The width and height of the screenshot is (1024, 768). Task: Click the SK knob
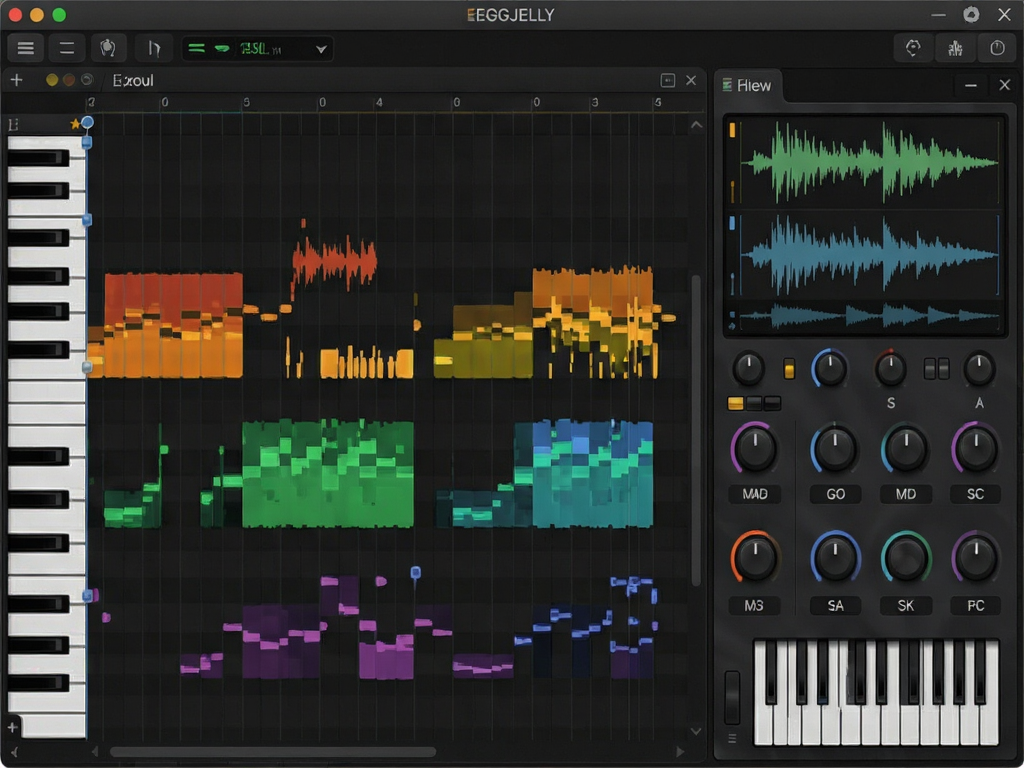(905, 558)
